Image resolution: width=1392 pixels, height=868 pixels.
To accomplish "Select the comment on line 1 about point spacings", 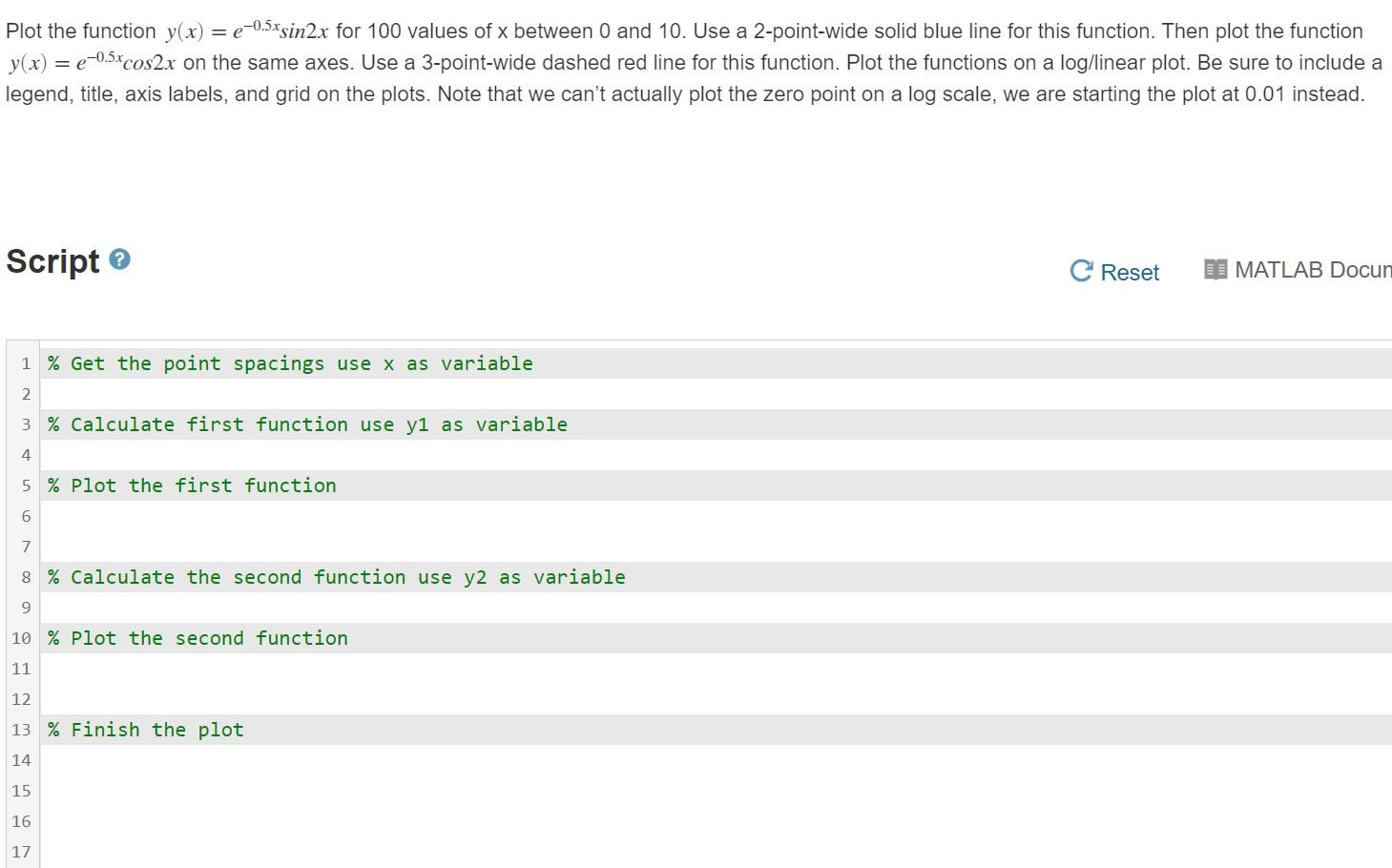I will coord(290,362).
